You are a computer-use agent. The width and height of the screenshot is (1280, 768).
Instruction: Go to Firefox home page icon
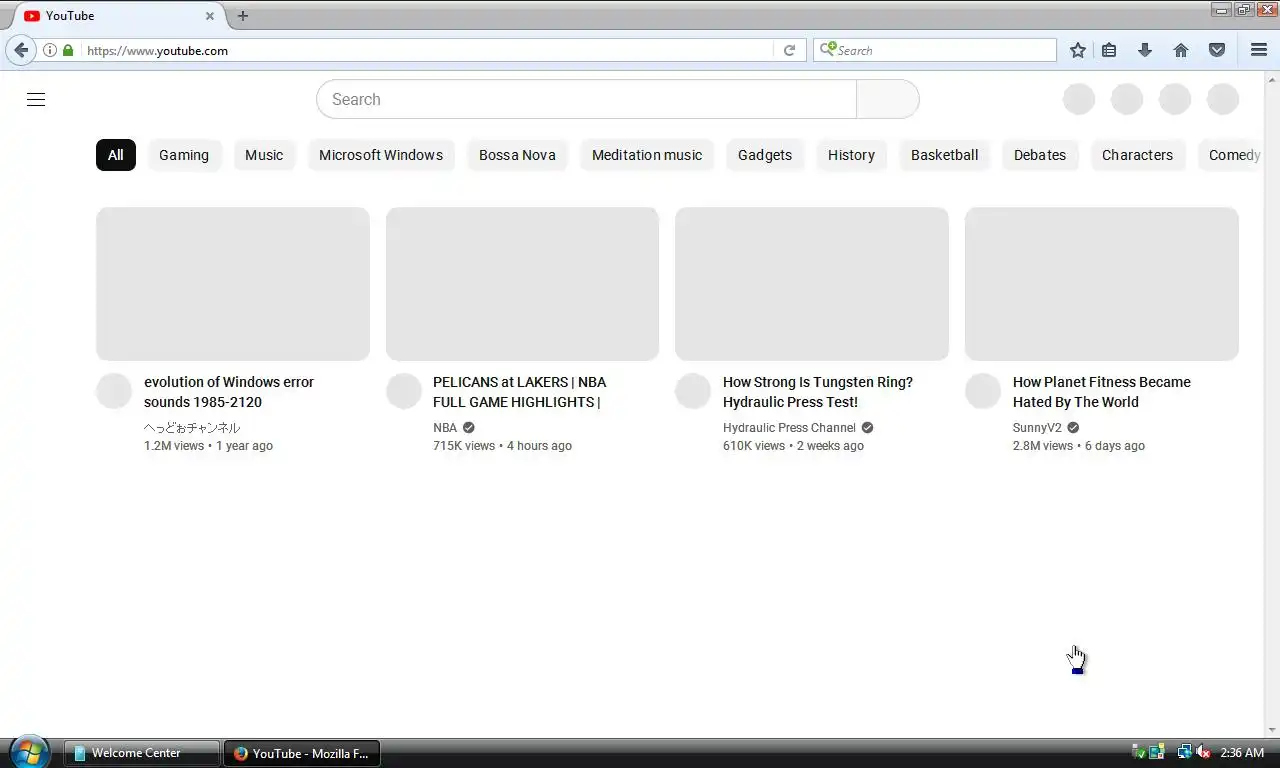(1181, 50)
